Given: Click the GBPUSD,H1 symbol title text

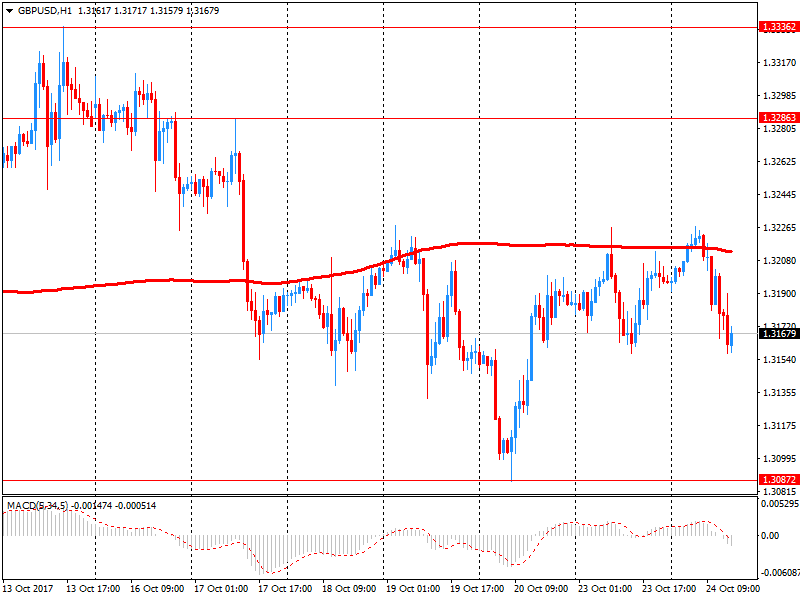Looking at the screenshot, I should click(x=45, y=11).
